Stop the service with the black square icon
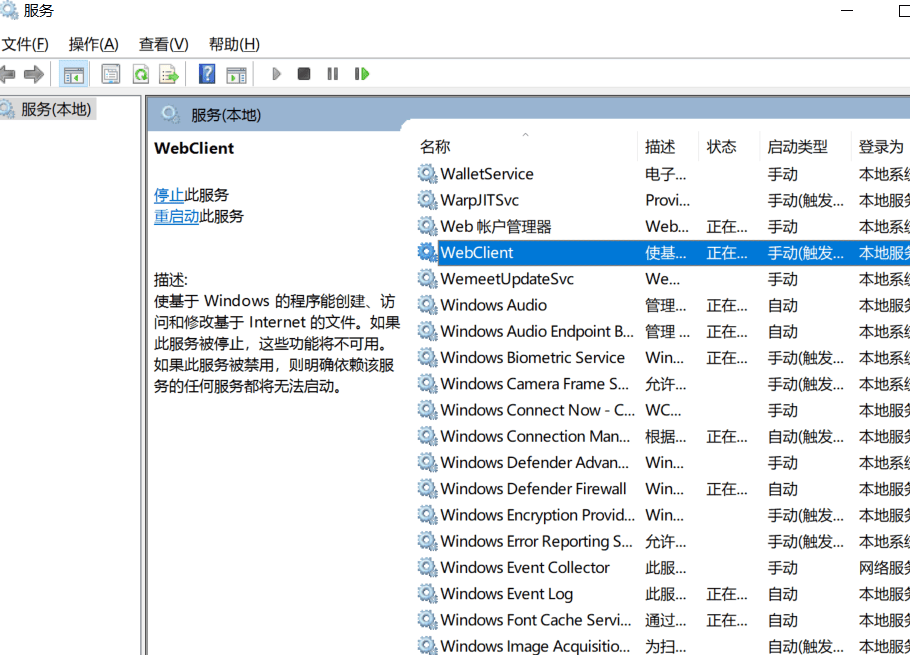This screenshot has height=655, width=910. tap(305, 73)
